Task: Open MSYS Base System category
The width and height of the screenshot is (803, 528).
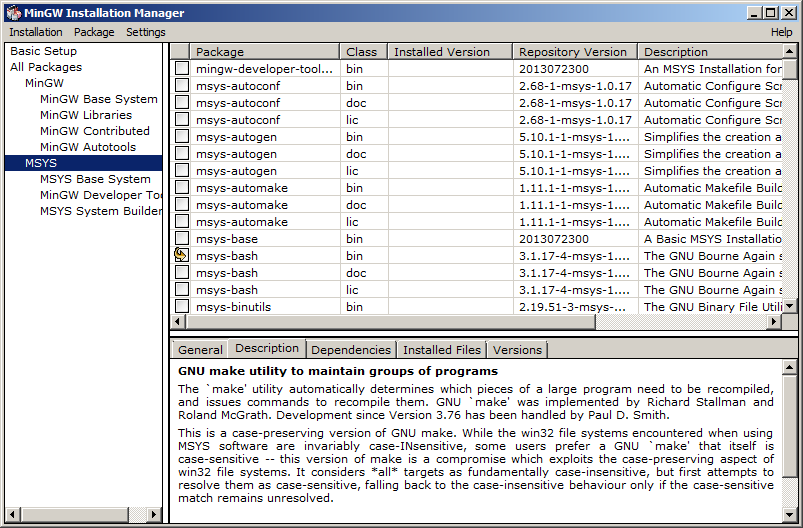Action: (95, 179)
